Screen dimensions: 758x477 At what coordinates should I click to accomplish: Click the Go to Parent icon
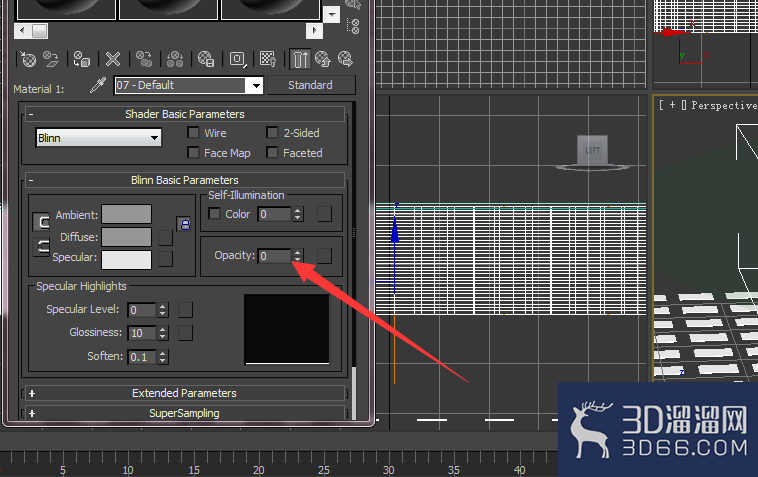click(x=322, y=59)
